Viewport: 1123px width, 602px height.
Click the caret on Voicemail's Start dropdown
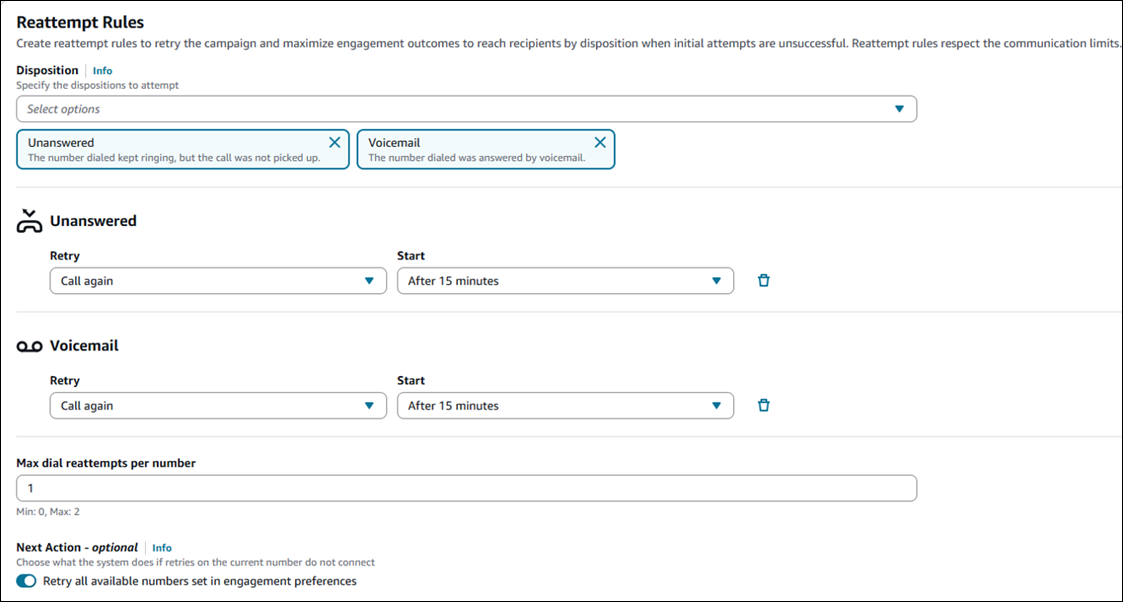716,405
